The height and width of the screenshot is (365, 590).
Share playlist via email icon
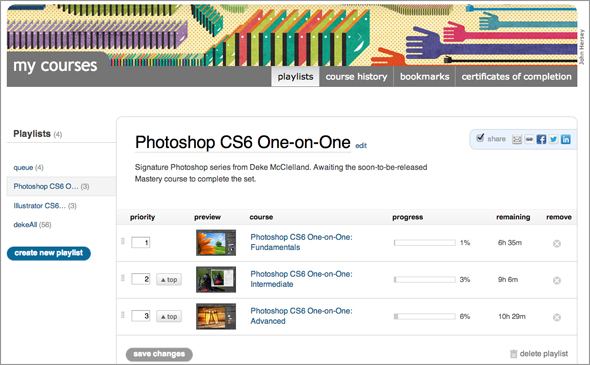point(517,140)
